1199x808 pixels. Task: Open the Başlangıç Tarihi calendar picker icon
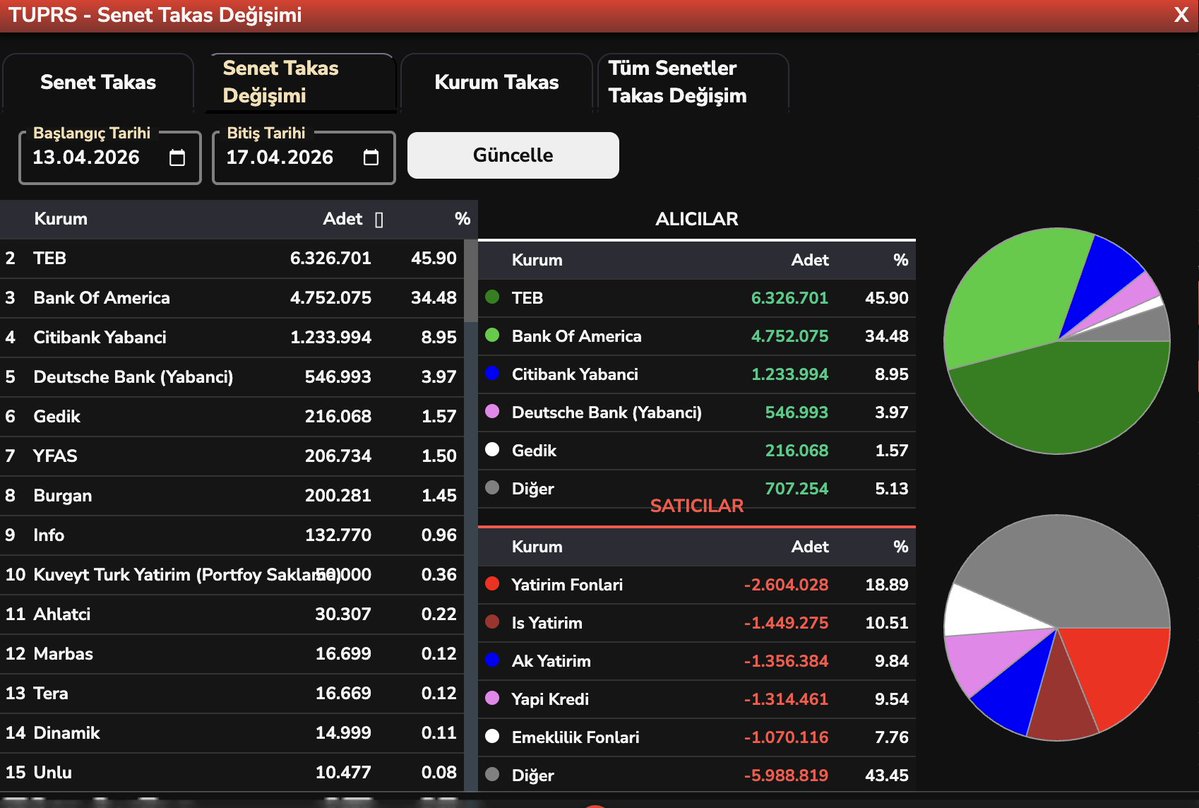177,157
